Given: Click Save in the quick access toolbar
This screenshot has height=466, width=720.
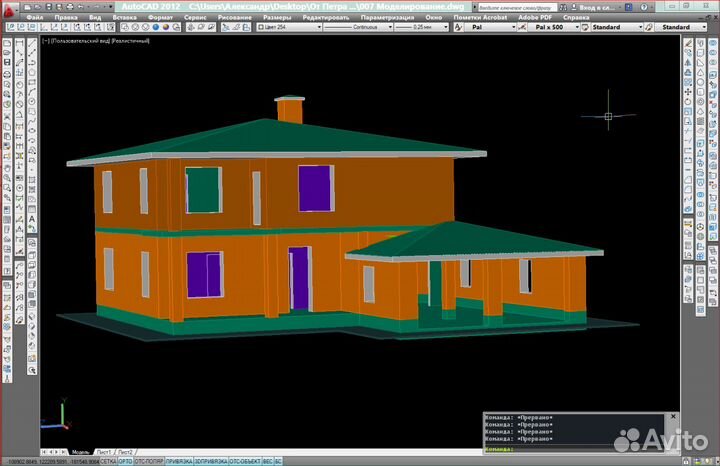Looking at the screenshot, I should pyautogui.click(x=48, y=7).
